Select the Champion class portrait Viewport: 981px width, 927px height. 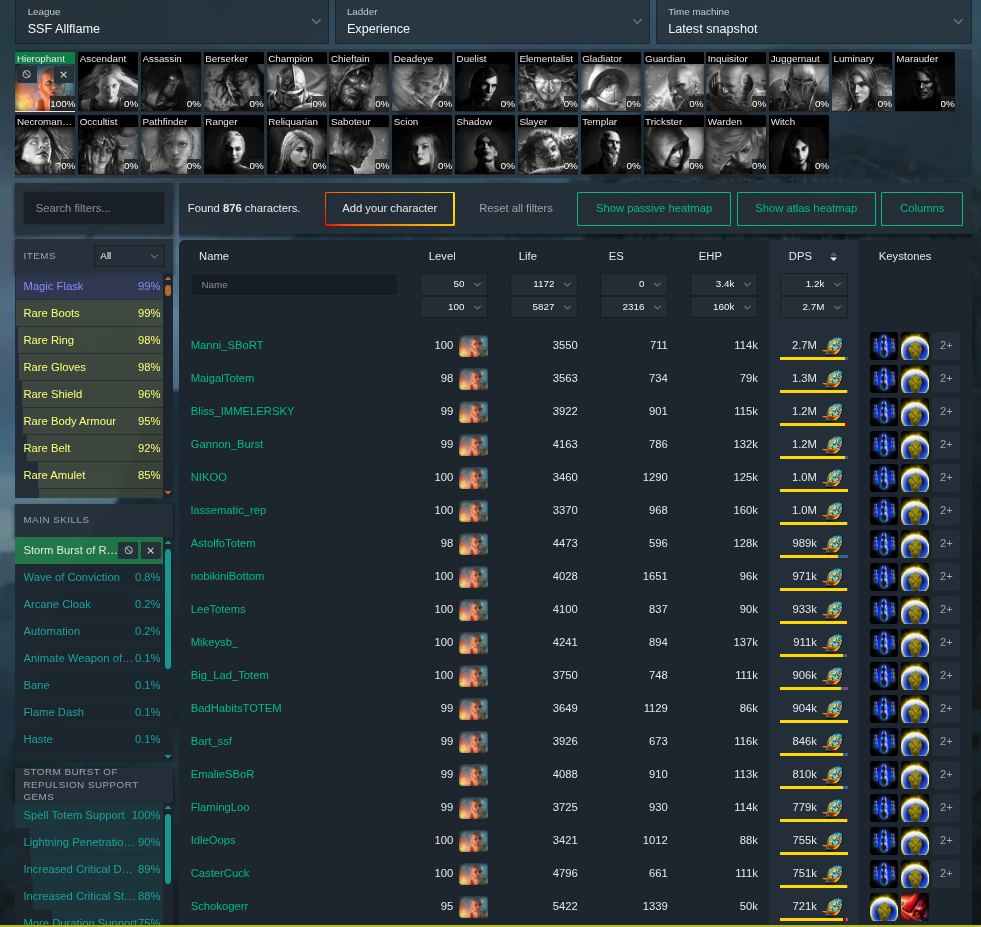297,81
